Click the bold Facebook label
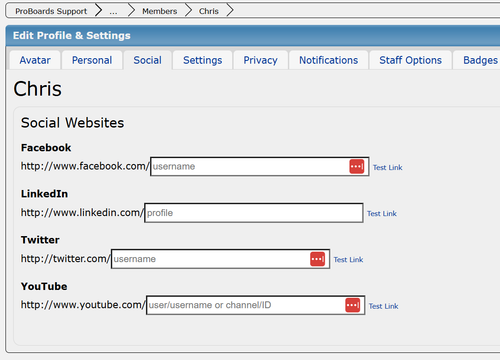 (x=46, y=148)
